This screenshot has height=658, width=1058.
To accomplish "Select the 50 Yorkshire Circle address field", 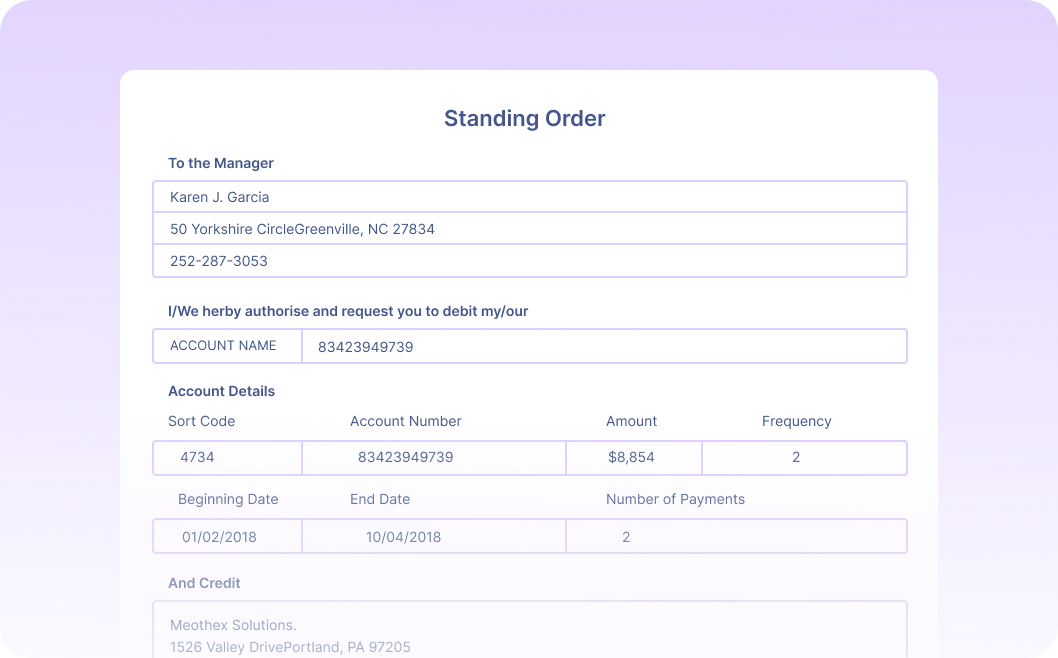I will [529, 229].
